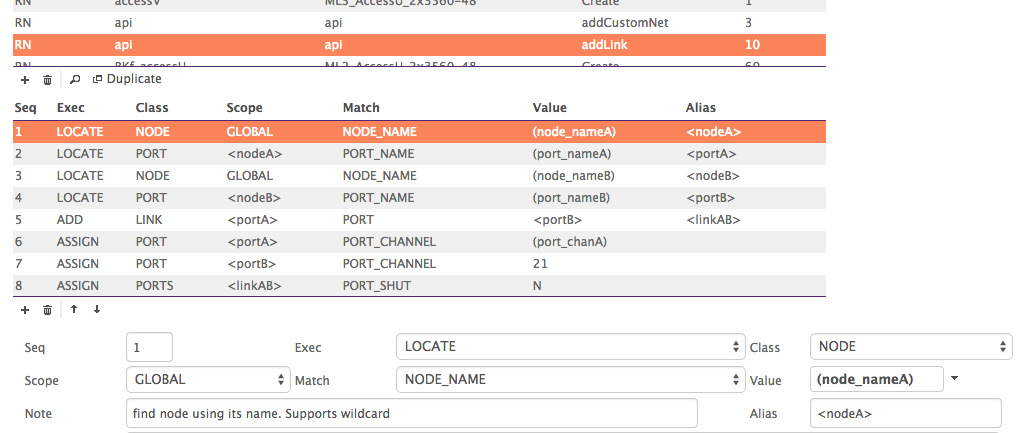Add a new step below the Seq table

coord(24,309)
